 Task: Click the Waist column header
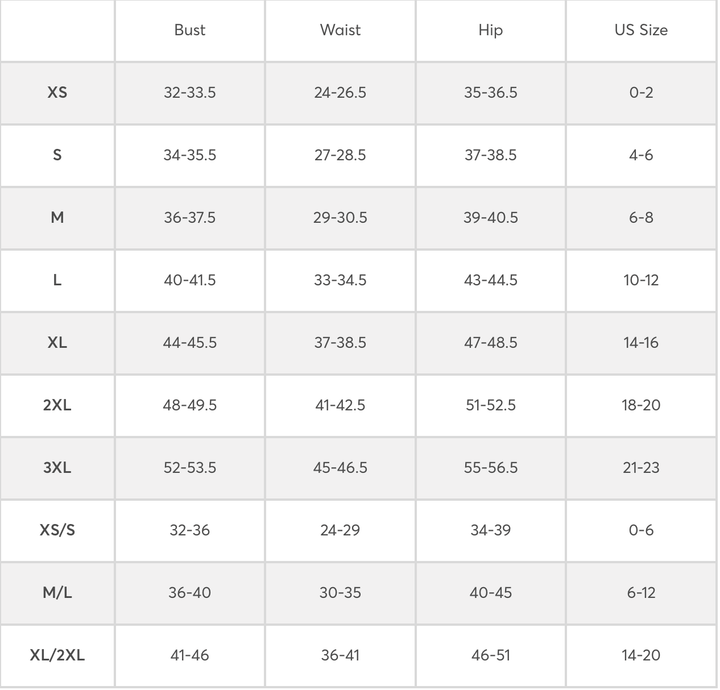(x=340, y=30)
